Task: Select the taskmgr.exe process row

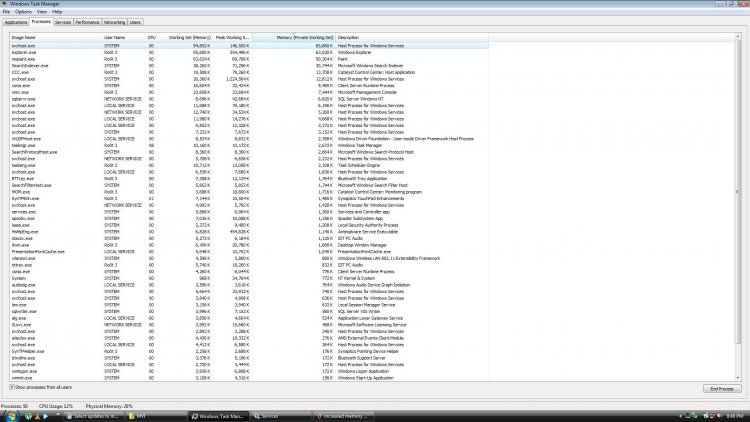Action: pyautogui.click(x=249, y=145)
